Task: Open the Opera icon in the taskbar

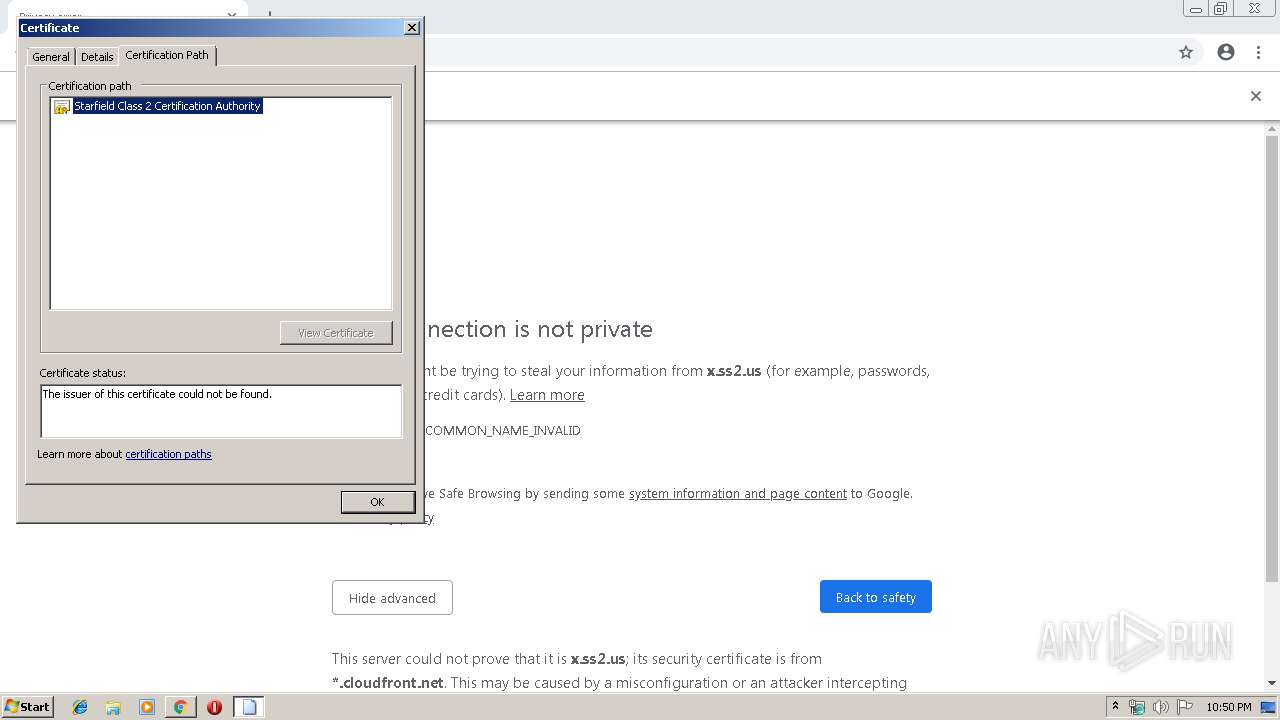Action: (x=214, y=707)
